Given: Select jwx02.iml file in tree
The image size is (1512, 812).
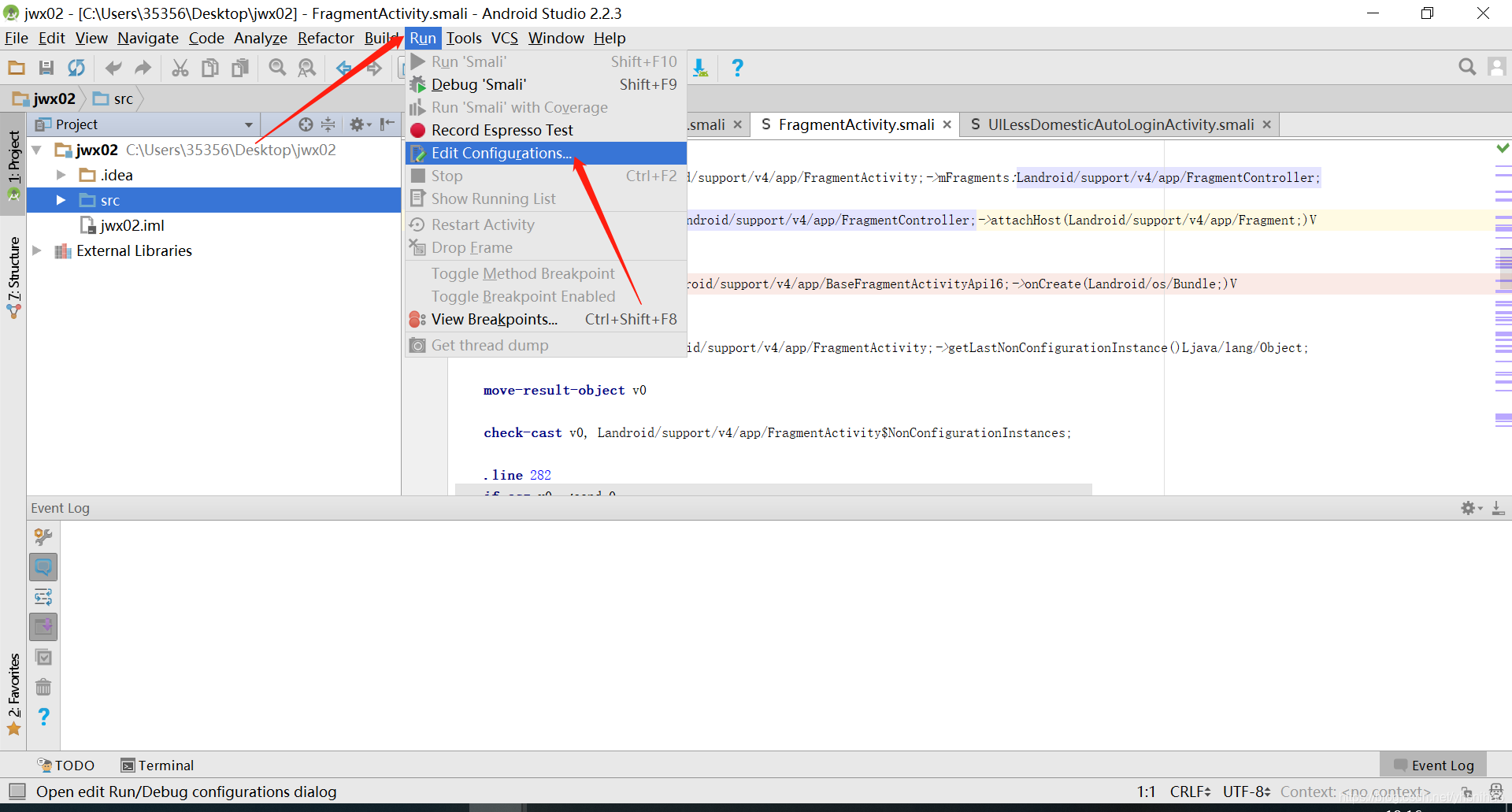Looking at the screenshot, I should (x=124, y=225).
